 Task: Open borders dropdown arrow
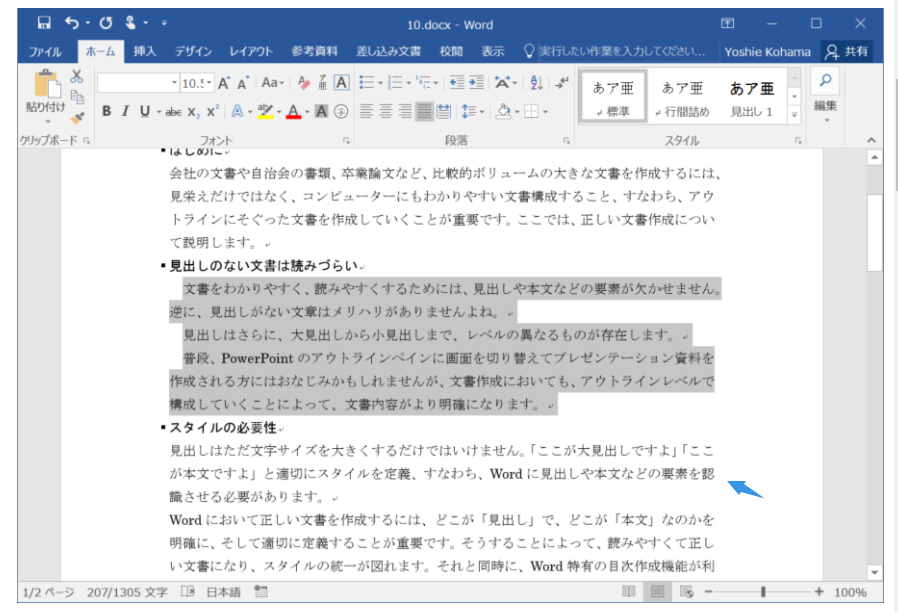point(545,112)
